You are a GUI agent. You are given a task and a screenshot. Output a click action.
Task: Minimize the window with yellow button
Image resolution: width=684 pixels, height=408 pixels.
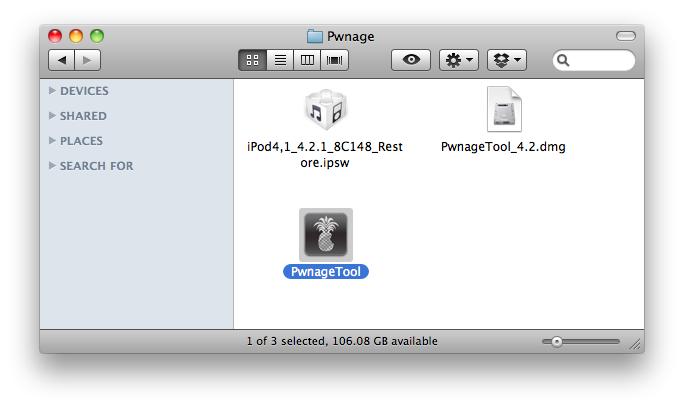pyautogui.click(x=76, y=36)
